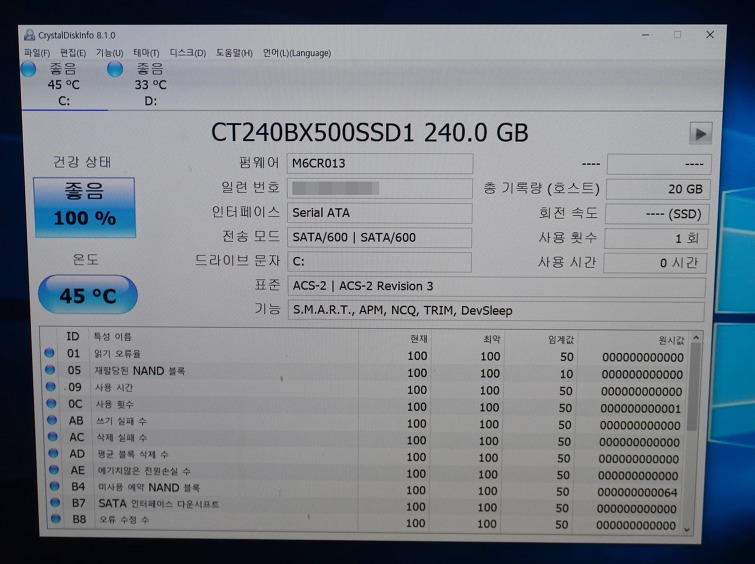Click the blurred serial number field
Image resolution: width=755 pixels, height=564 pixels.
380,188
